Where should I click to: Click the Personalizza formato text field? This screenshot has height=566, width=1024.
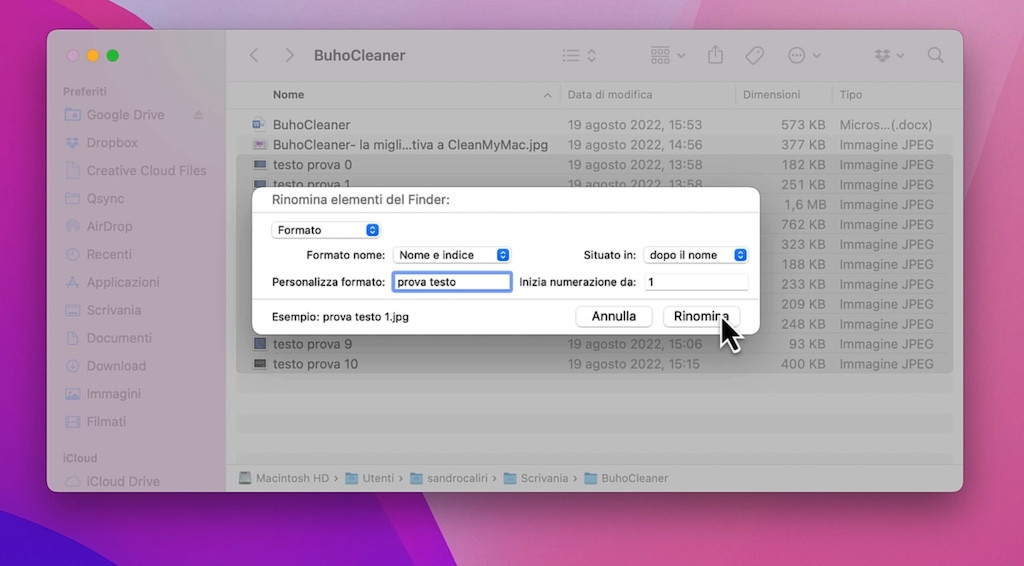[x=452, y=282]
